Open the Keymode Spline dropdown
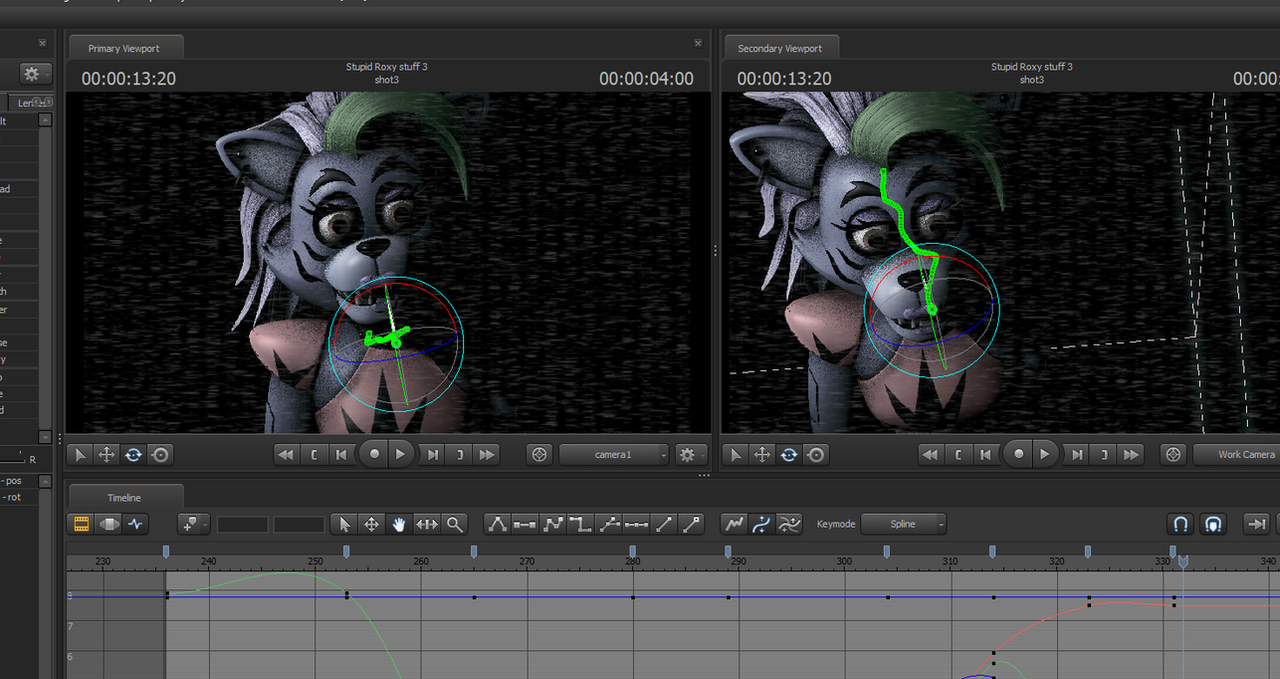This screenshot has height=679, width=1280. point(903,524)
